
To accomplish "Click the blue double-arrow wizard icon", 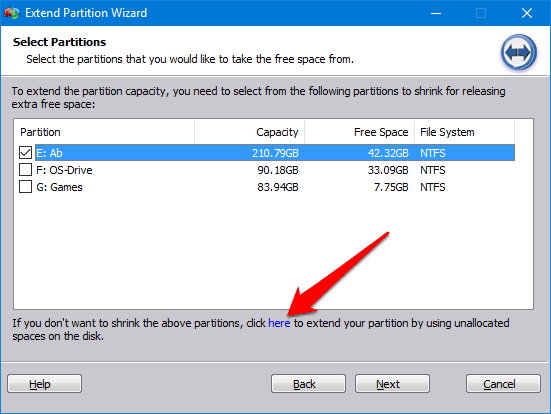I will [518, 53].
